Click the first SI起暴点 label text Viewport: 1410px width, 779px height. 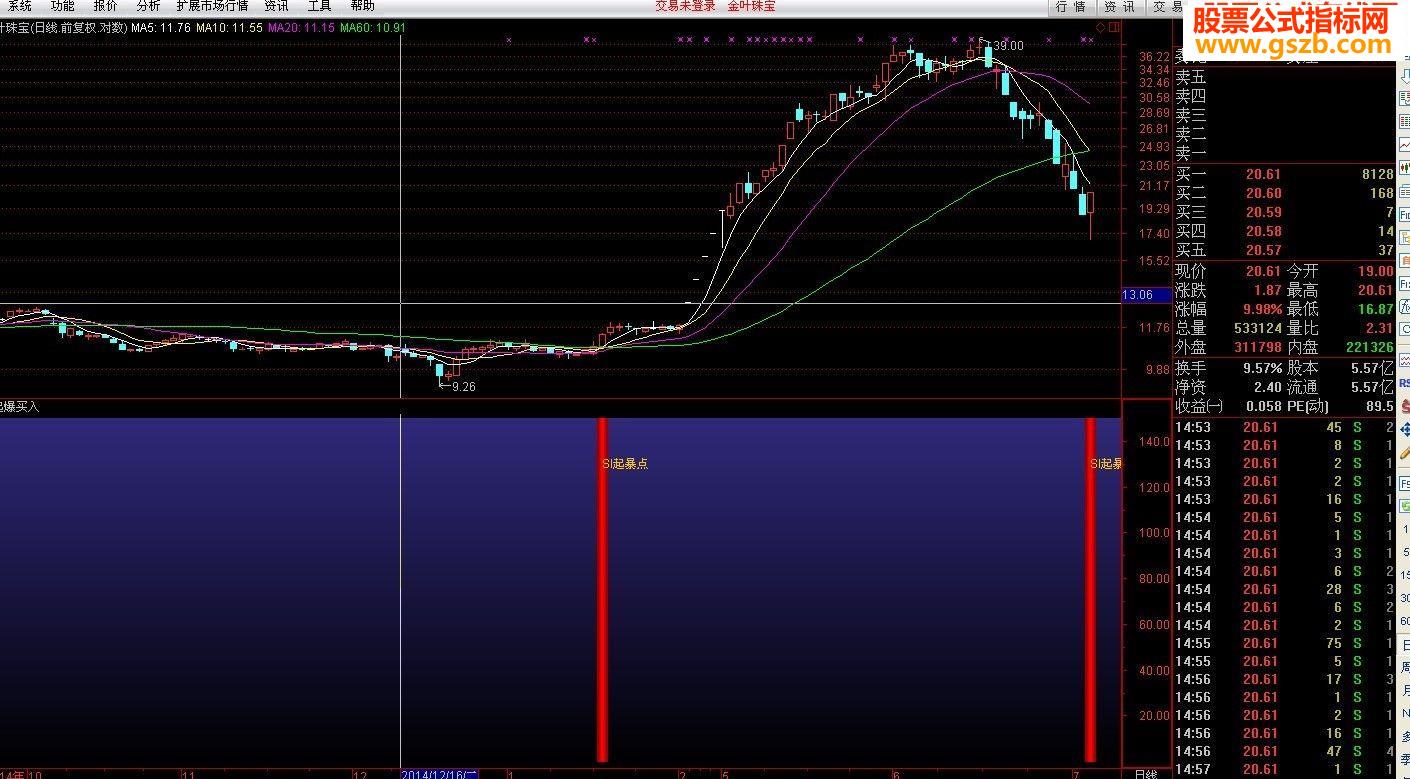point(624,464)
